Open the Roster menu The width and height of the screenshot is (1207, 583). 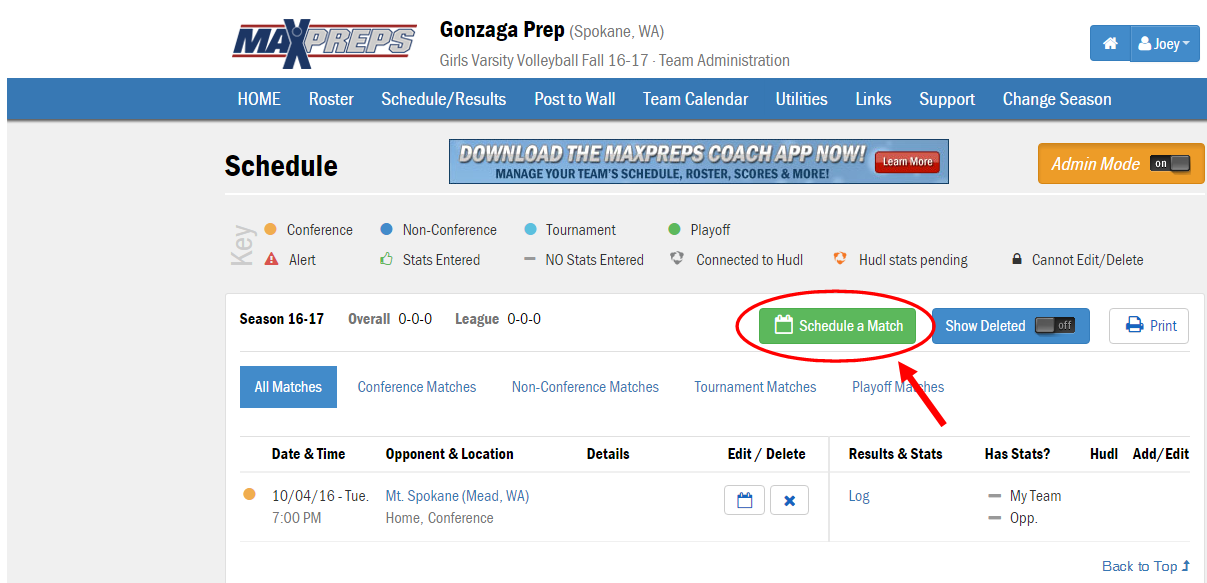tap(331, 99)
